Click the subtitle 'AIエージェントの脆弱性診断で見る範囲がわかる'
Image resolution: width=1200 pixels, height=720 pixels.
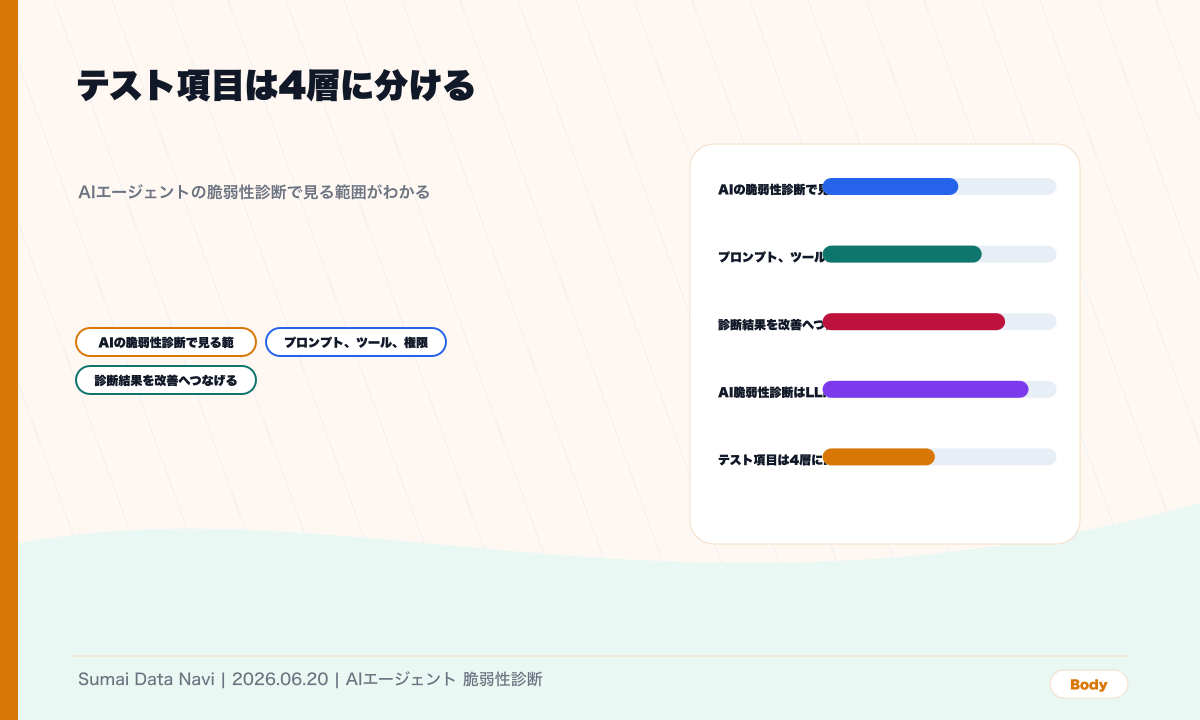[x=254, y=192]
